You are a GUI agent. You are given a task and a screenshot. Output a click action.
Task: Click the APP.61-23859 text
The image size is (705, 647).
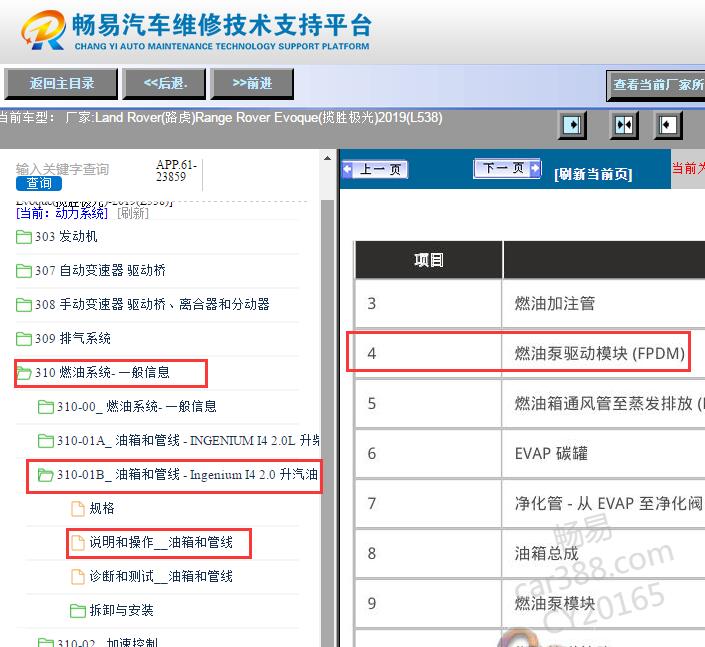(176, 170)
